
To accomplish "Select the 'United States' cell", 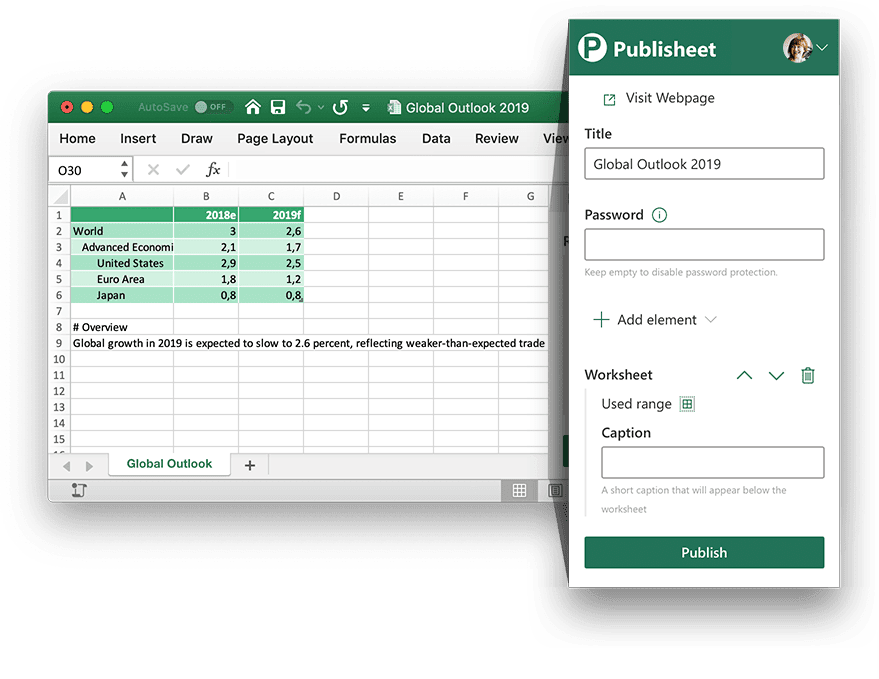I will (x=122, y=263).
